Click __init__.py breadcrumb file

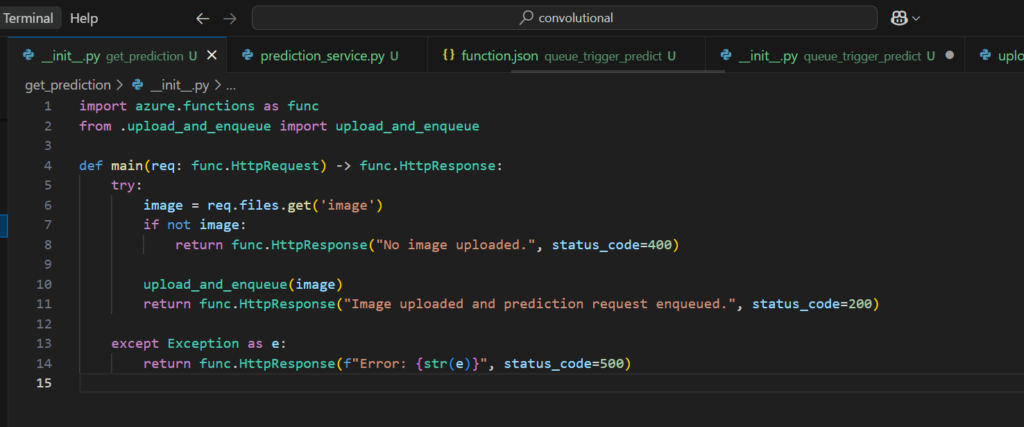coord(179,85)
